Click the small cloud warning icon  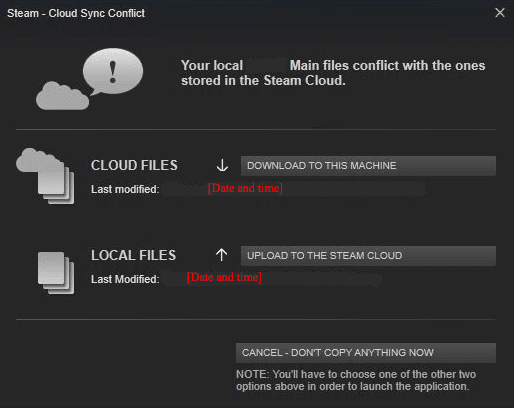(62, 96)
